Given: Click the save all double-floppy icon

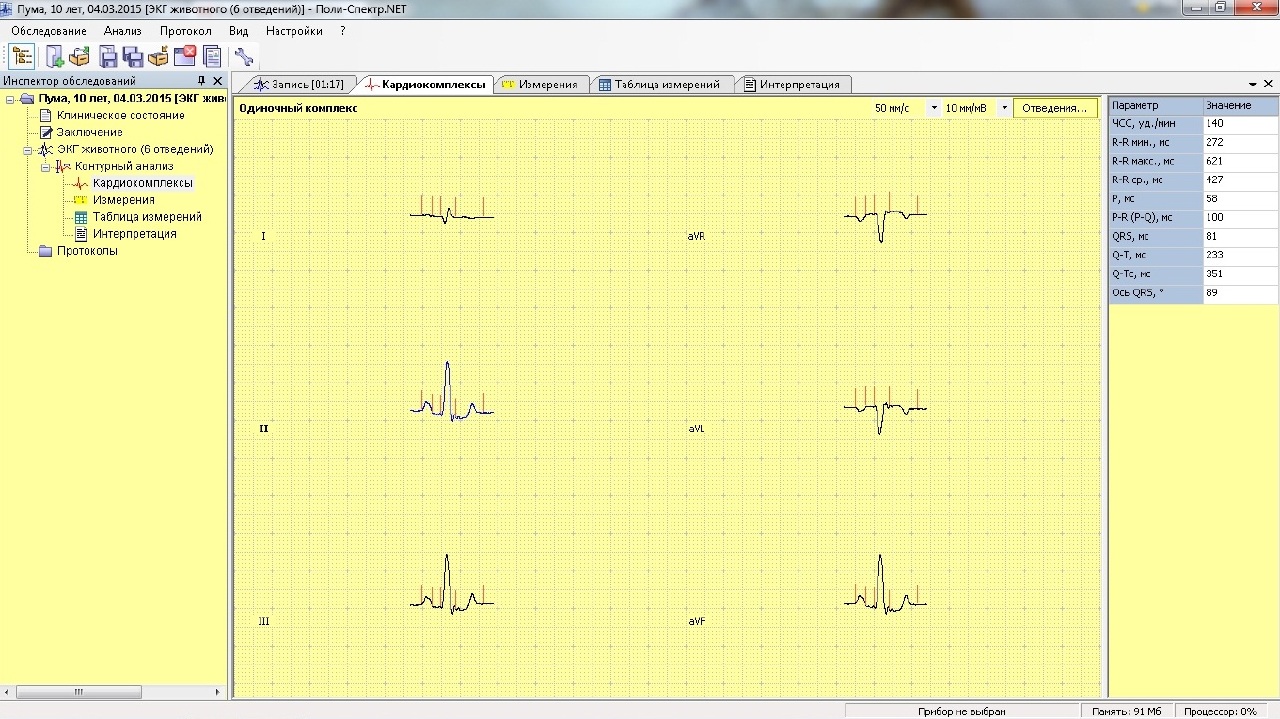Looking at the screenshot, I should (133, 57).
